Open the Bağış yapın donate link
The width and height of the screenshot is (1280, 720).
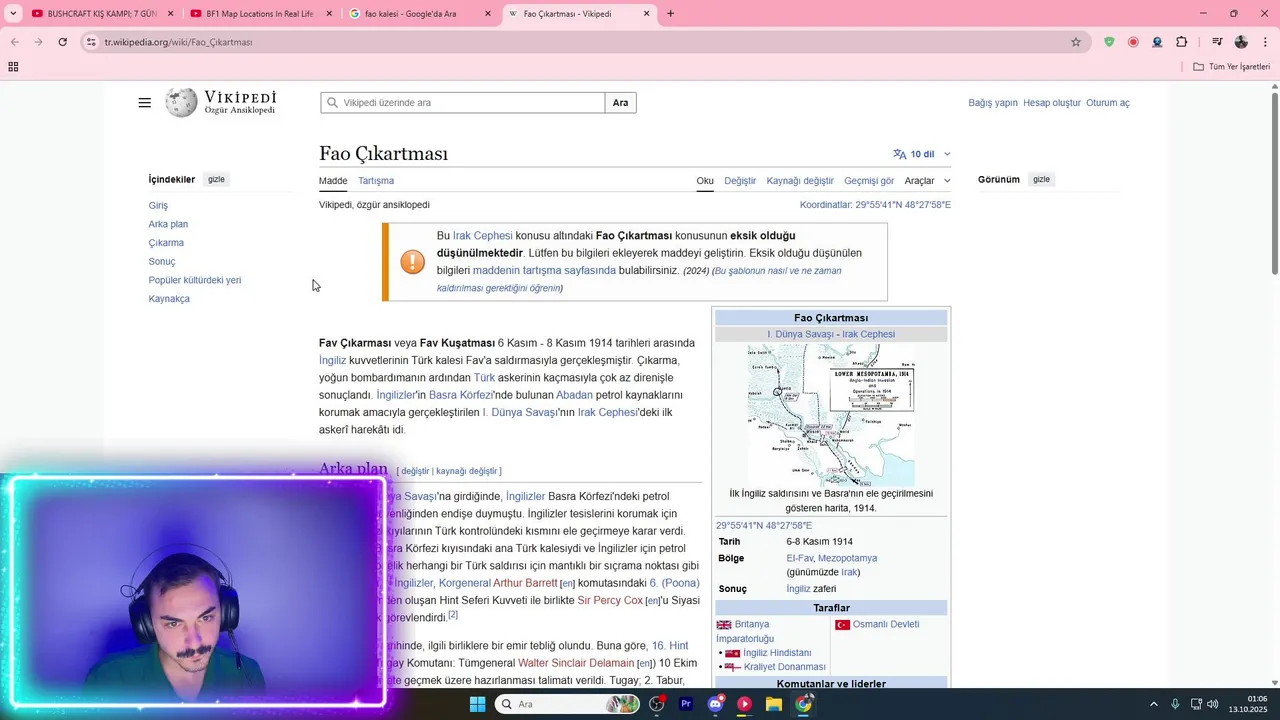click(993, 103)
